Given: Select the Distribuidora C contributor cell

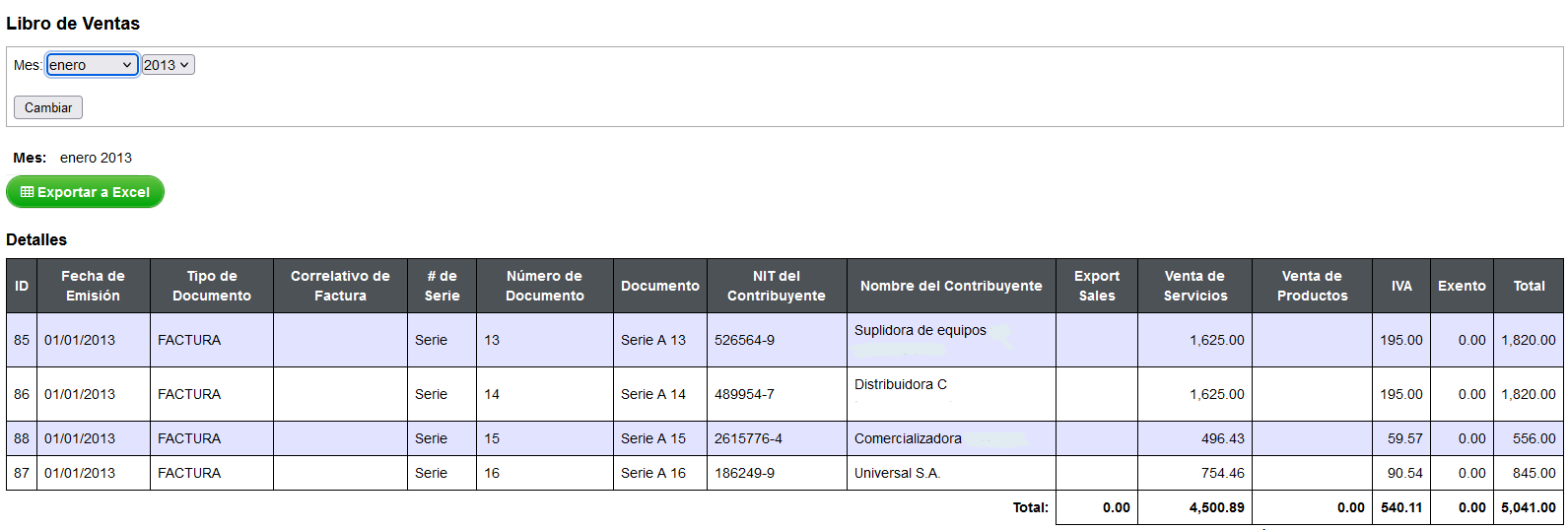Looking at the screenshot, I should tap(951, 394).
